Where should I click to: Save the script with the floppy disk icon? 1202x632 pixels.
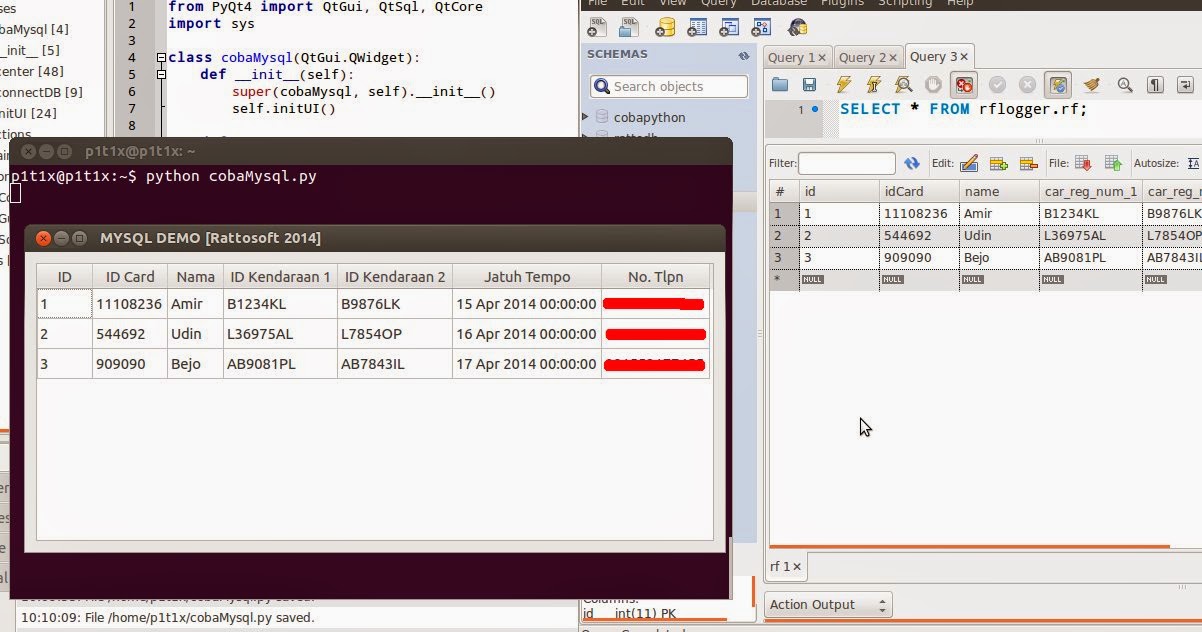point(810,85)
